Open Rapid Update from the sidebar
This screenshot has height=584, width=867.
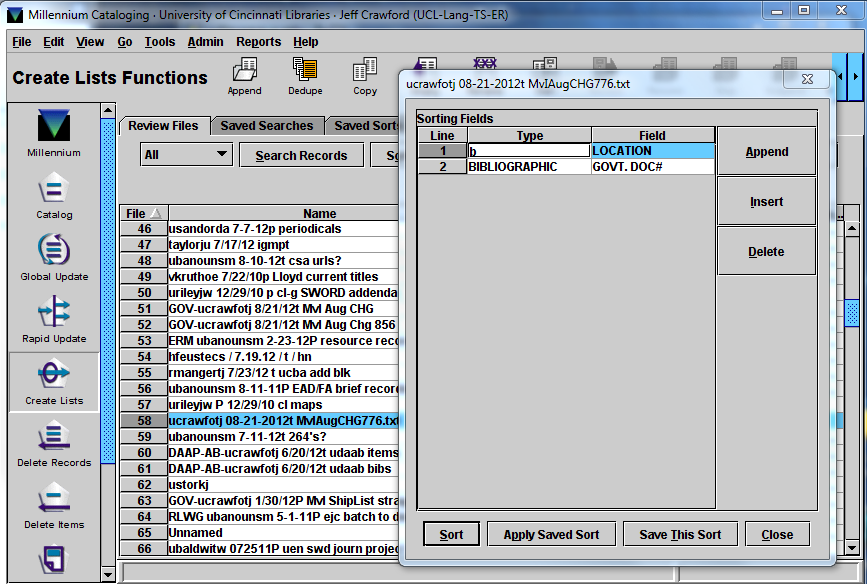[54, 317]
